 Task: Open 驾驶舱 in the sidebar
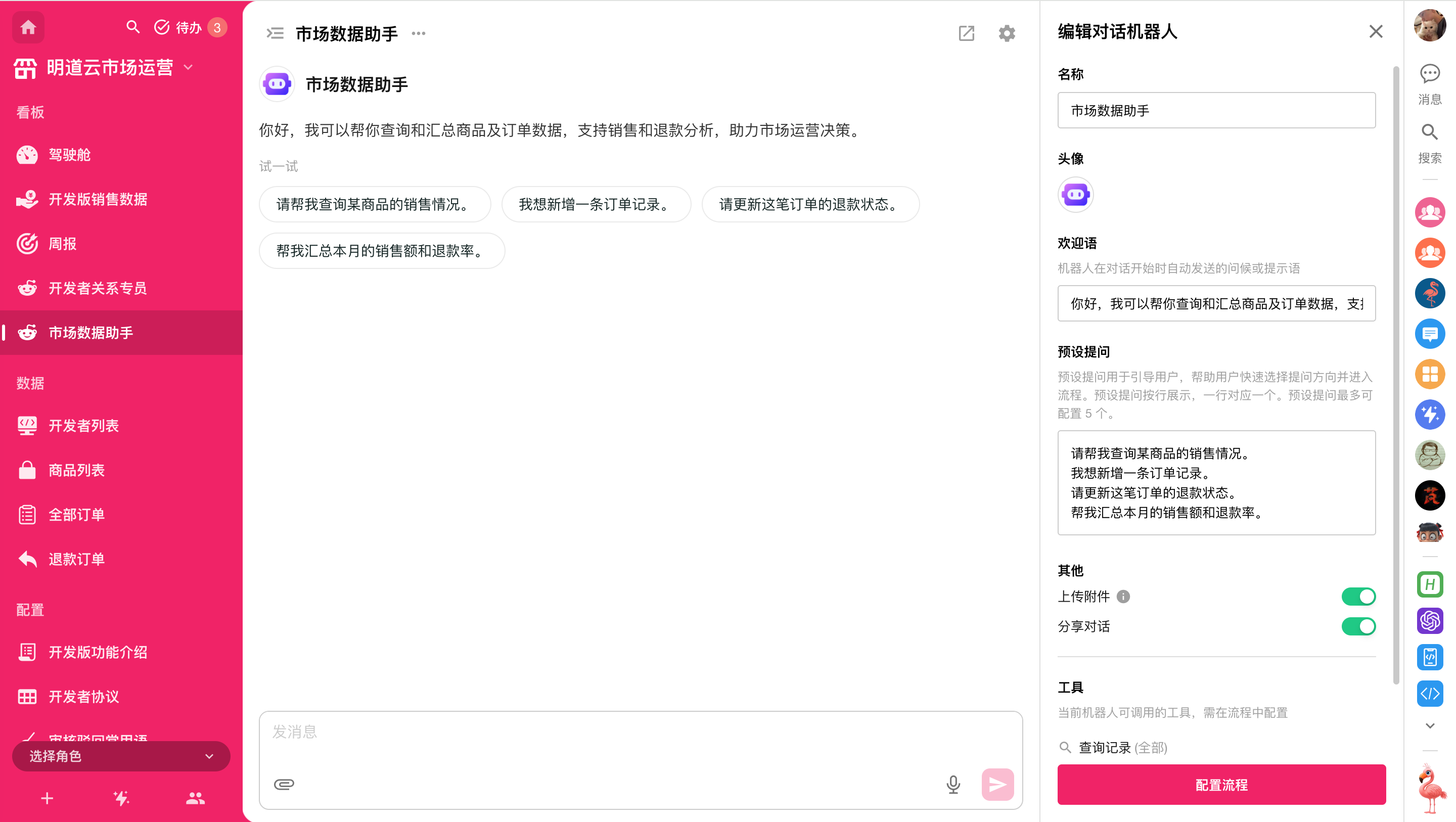pos(69,155)
